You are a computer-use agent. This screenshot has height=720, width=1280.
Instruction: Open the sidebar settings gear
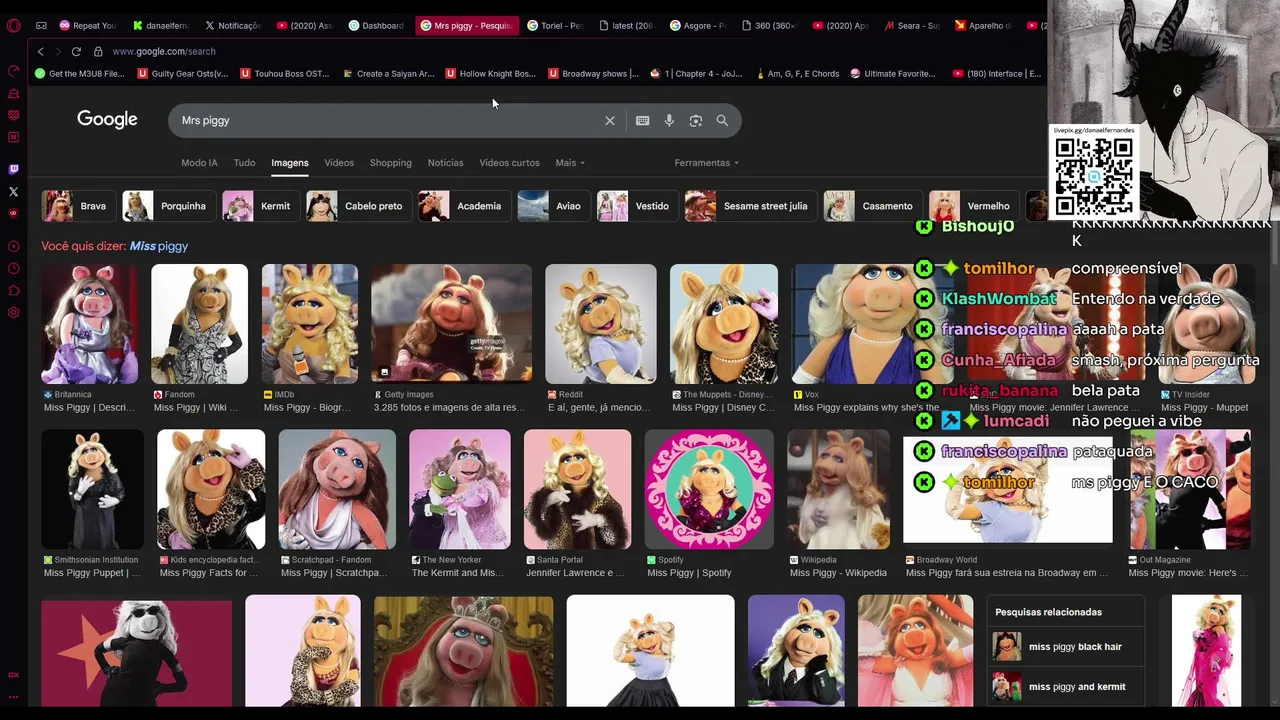[13, 312]
